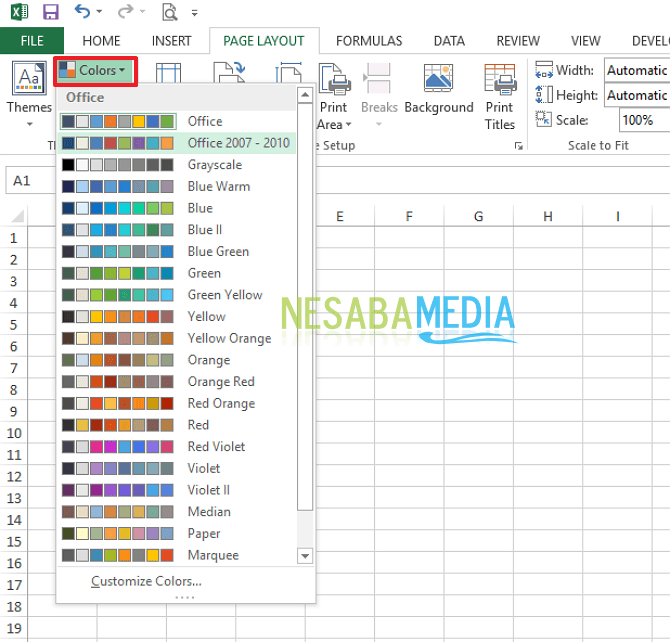670x642 pixels.
Task: Select the Orange color set
Action: click(176, 360)
